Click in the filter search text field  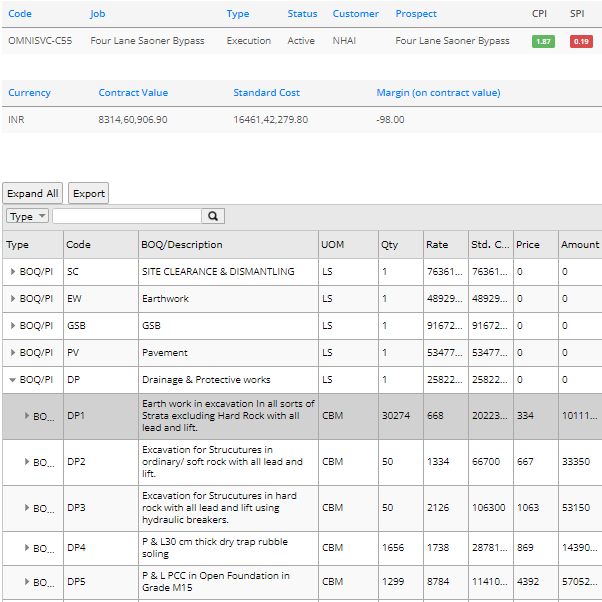tap(127, 216)
